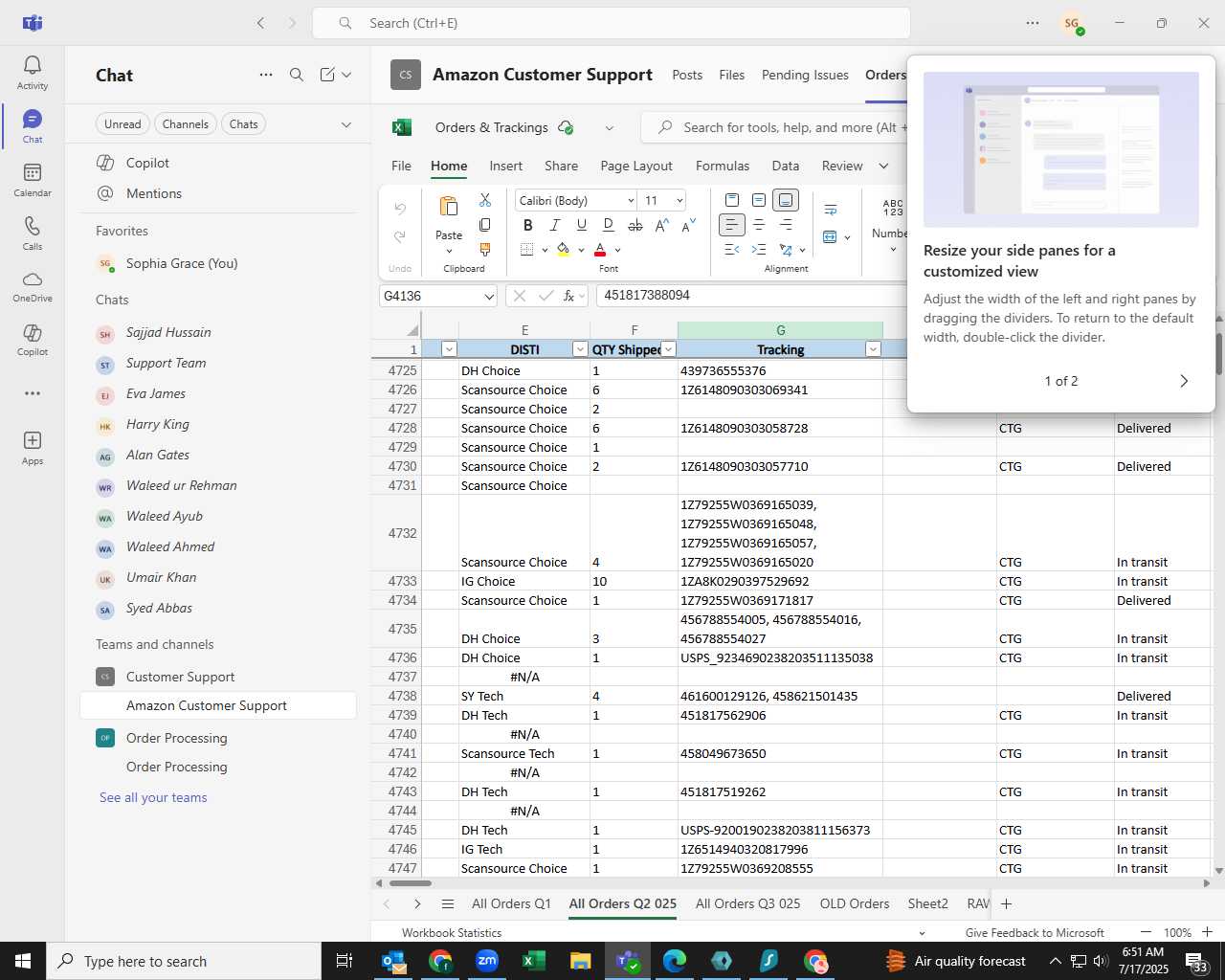This screenshot has width=1225, height=980.
Task: Open more options ellipsis in Chat header
Action: click(266, 75)
